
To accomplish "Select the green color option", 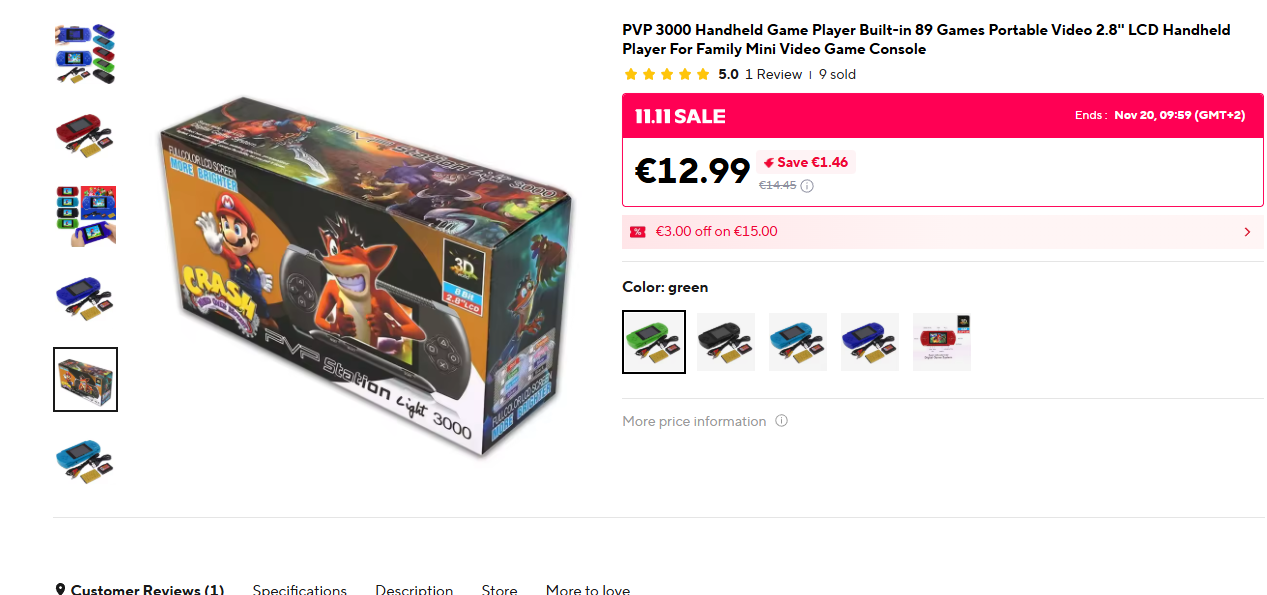I will pyautogui.click(x=654, y=342).
